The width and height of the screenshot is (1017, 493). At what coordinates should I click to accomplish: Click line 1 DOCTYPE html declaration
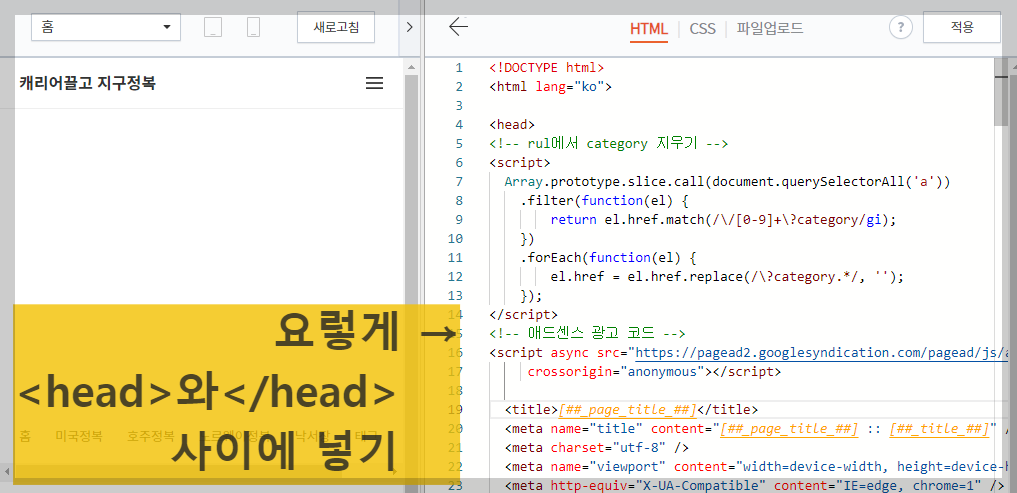pos(547,67)
